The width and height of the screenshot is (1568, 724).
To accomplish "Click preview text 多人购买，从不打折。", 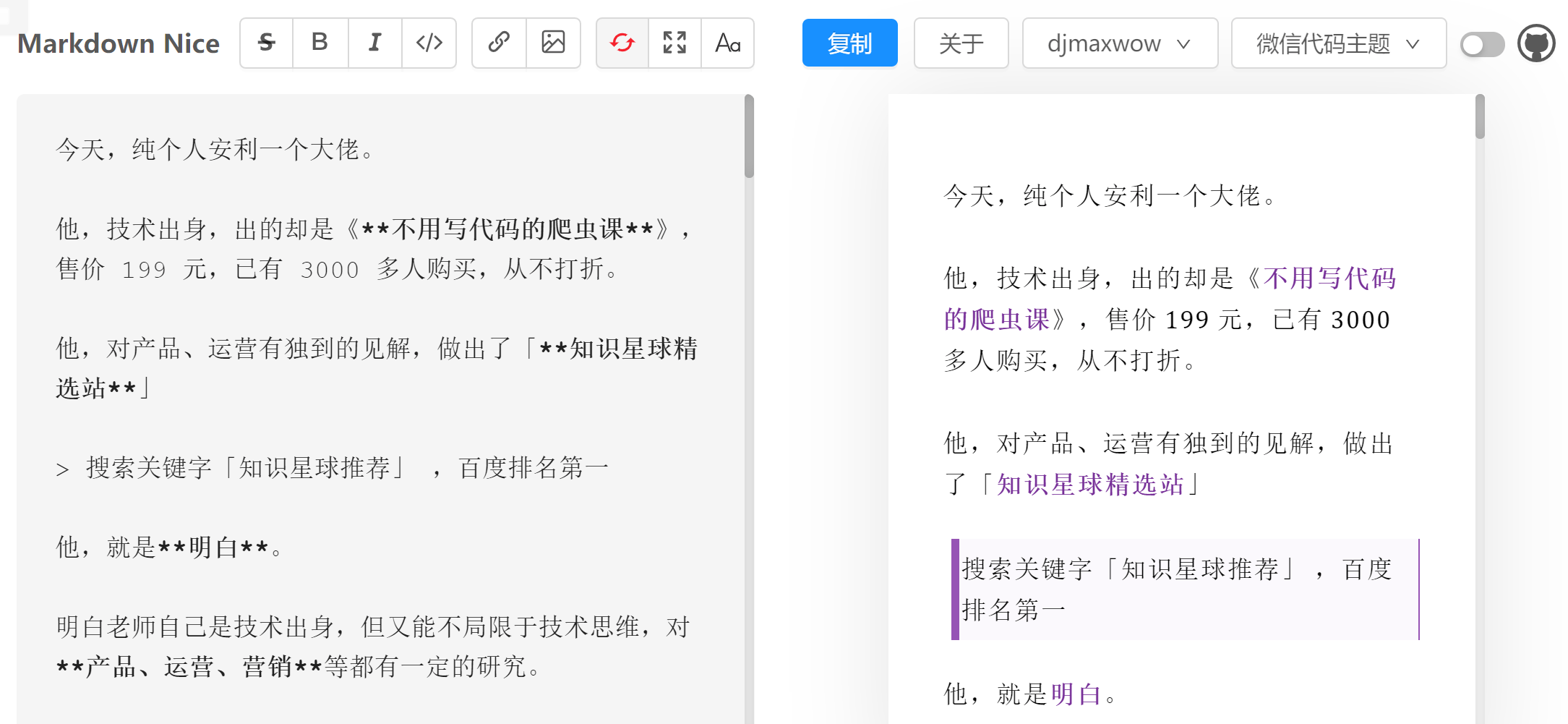I will (1070, 360).
